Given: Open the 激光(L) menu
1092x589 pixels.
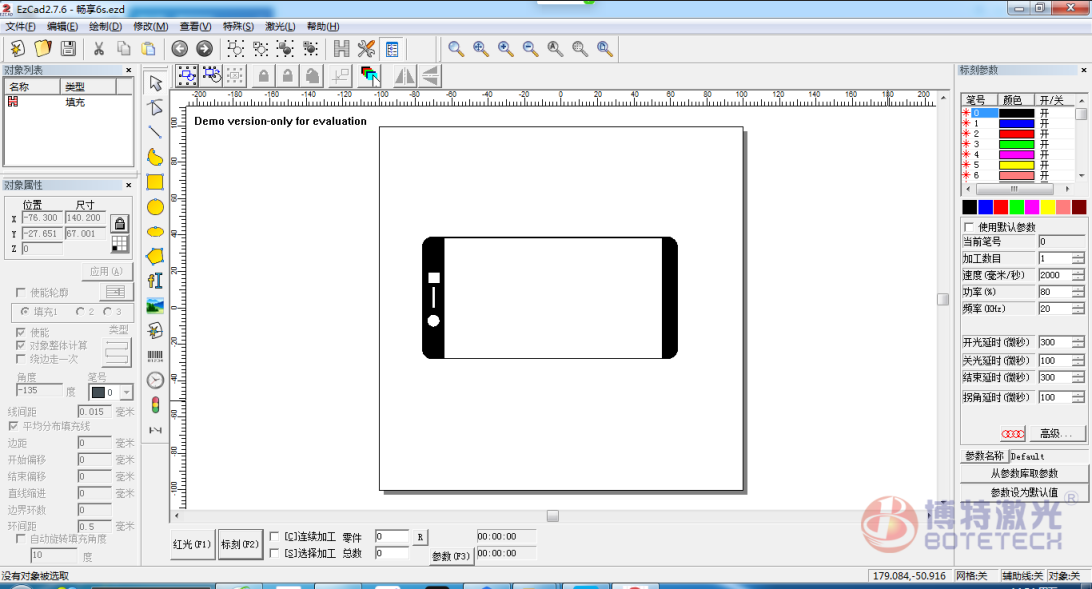Looking at the screenshot, I should [x=280, y=26].
